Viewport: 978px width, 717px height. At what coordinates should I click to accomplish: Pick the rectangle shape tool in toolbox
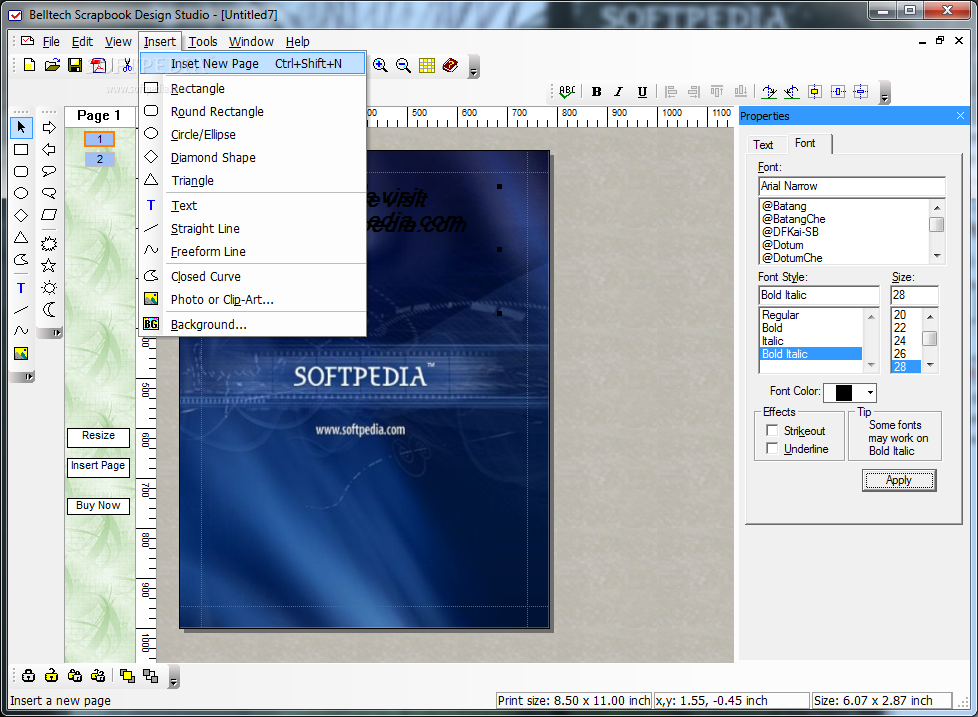coord(21,150)
